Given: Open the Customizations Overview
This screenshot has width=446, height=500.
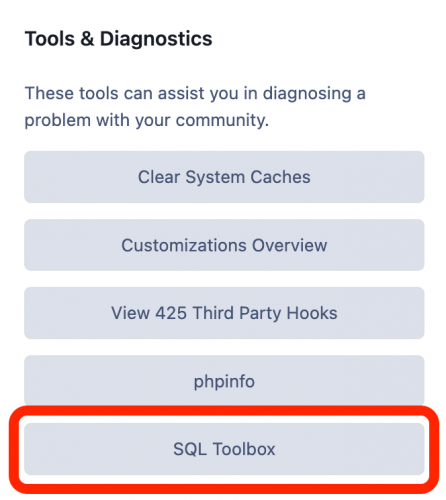Looking at the screenshot, I should [224, 245].
